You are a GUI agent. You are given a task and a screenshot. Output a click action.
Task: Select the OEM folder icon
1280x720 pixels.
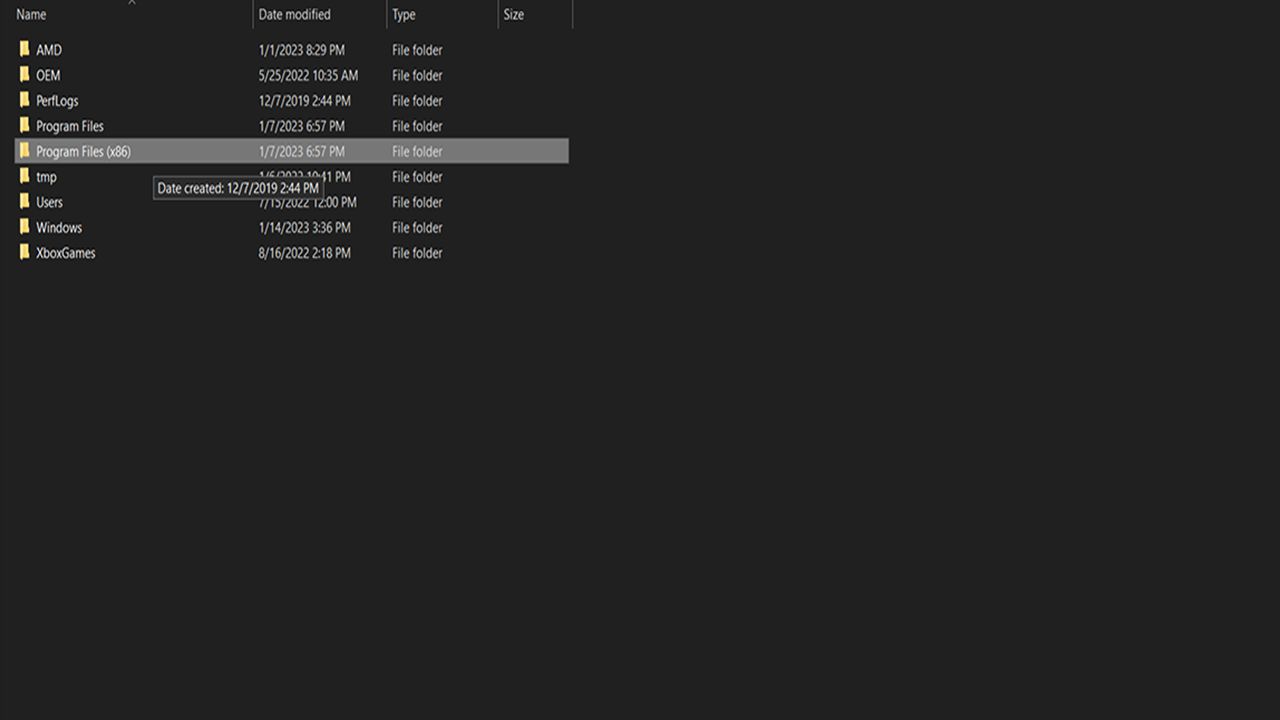[x=25, y=75]
